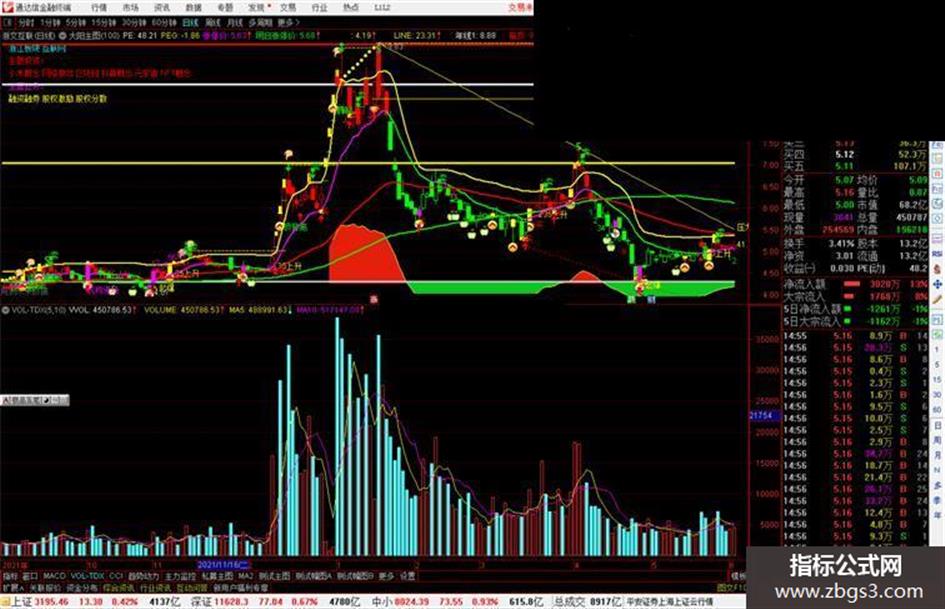Screen dimensions: 945x609
Task: Expand 更多 in bottom indicator tabs
Action: coord(386,576)
